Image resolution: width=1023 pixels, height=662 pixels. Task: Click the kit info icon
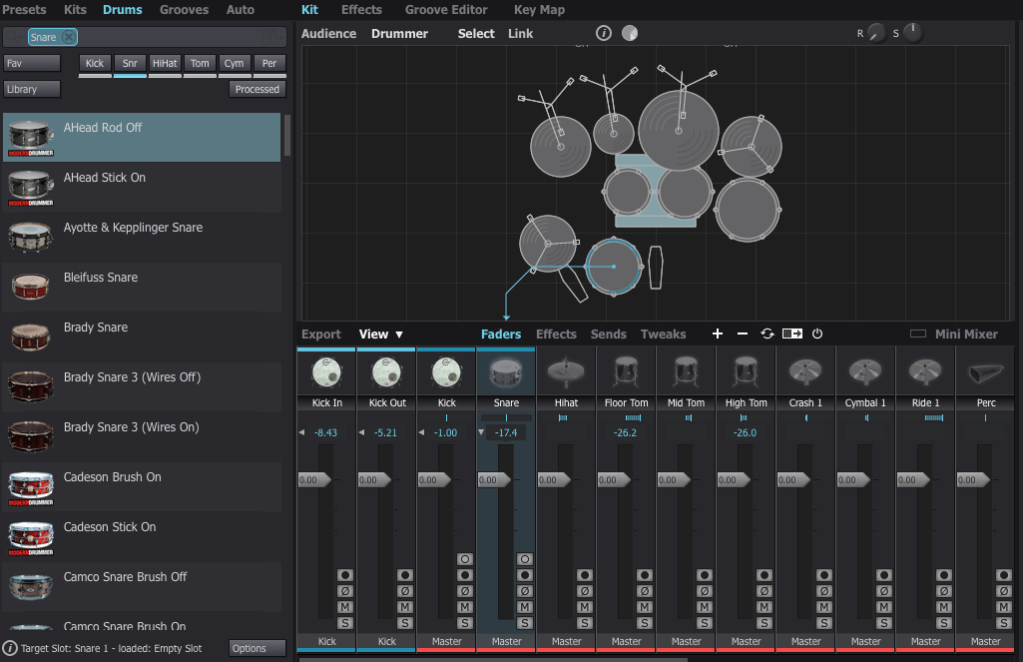coord(603,33)
